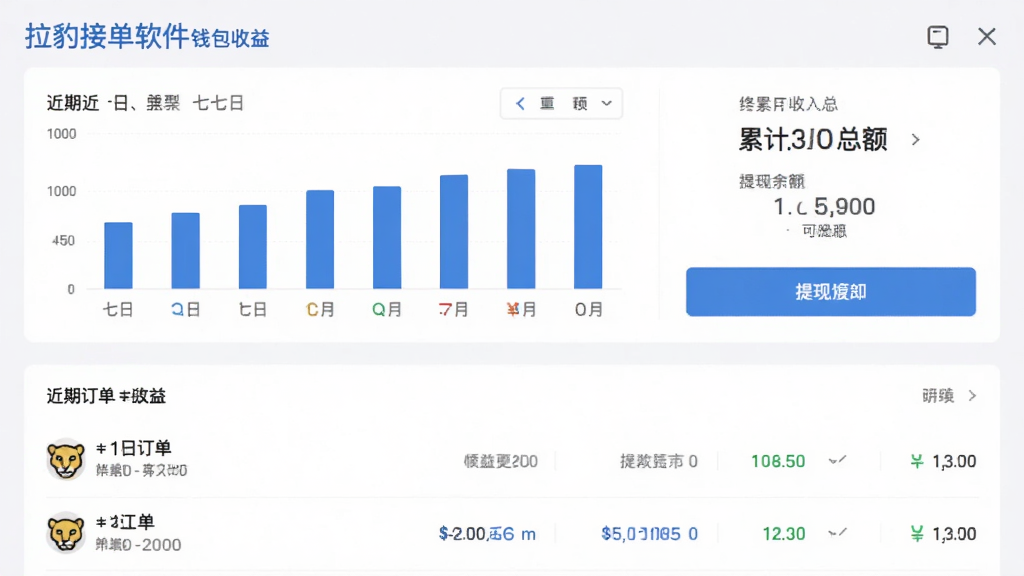The width and height of the screenshot is (1024, 576).
Task: Click the 450 label on the chart axis
Action: click(63, 240)
